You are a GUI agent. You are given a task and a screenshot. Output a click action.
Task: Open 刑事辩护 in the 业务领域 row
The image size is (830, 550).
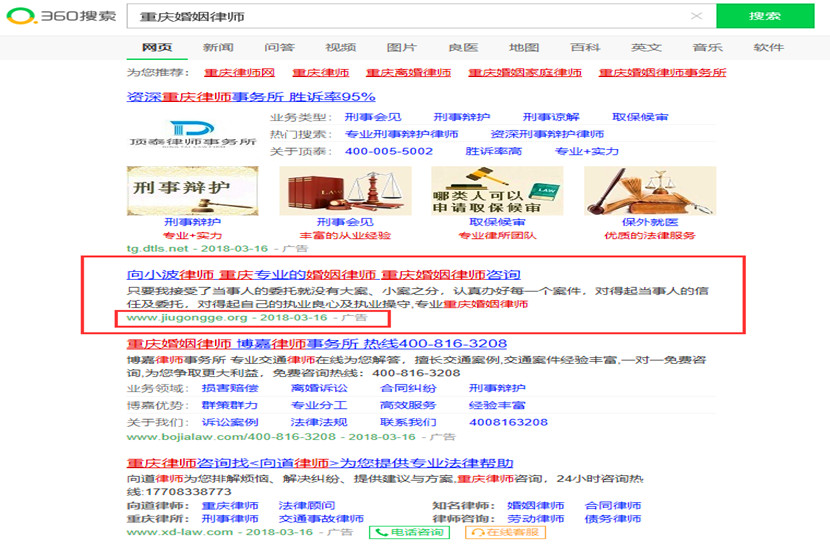[x=497, y=388]
